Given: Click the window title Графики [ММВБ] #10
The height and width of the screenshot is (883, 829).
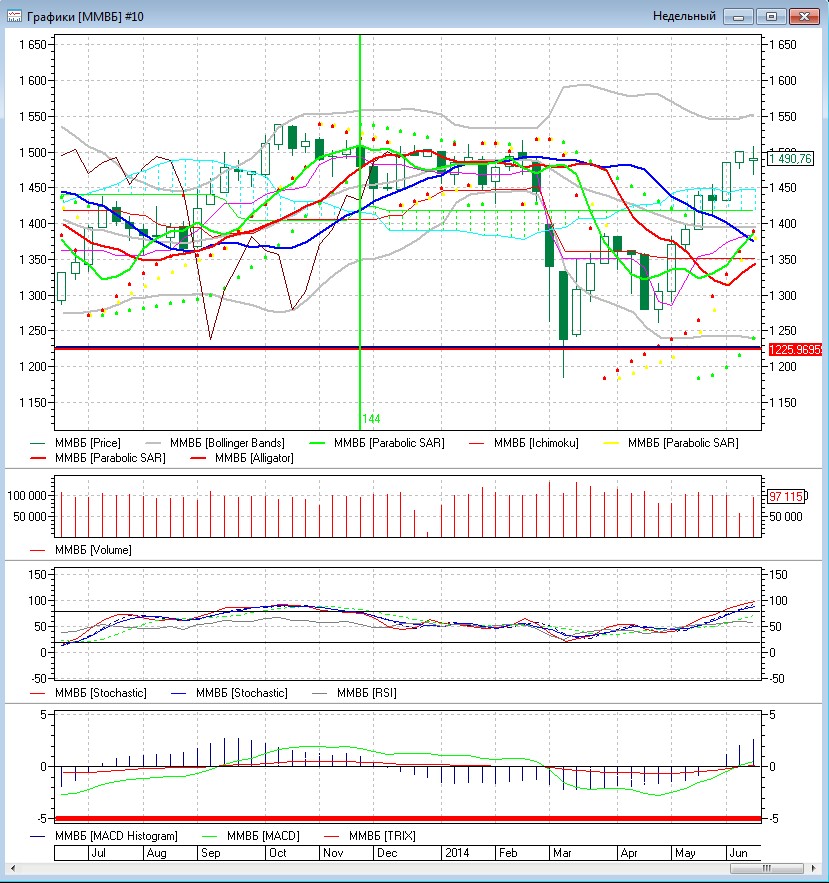Looking at the screenshot, I should coord(85,17).
